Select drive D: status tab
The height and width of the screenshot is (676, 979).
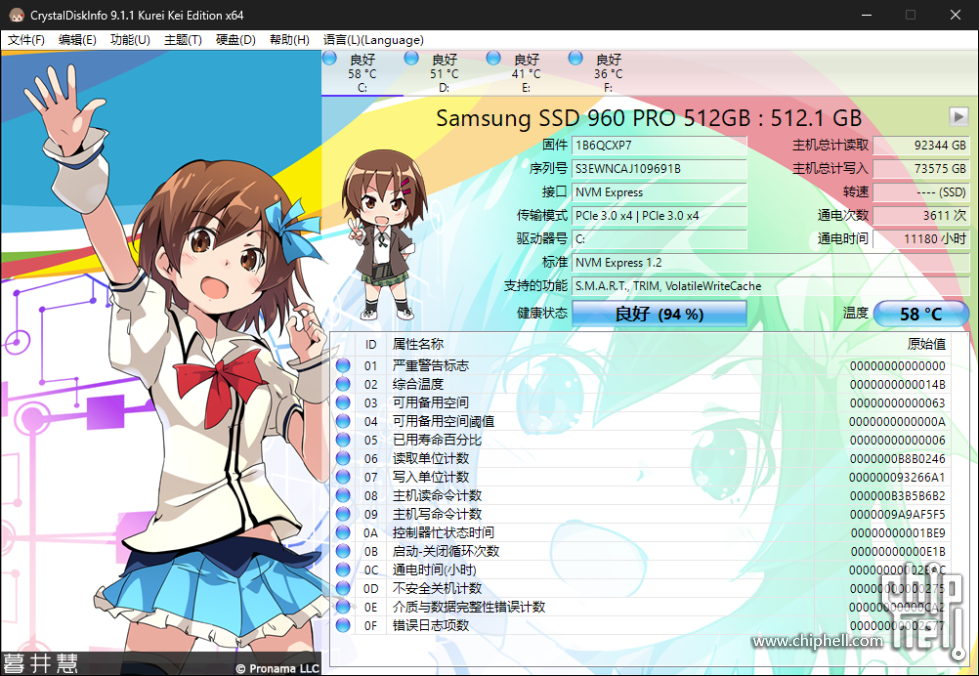click(444, 73)
